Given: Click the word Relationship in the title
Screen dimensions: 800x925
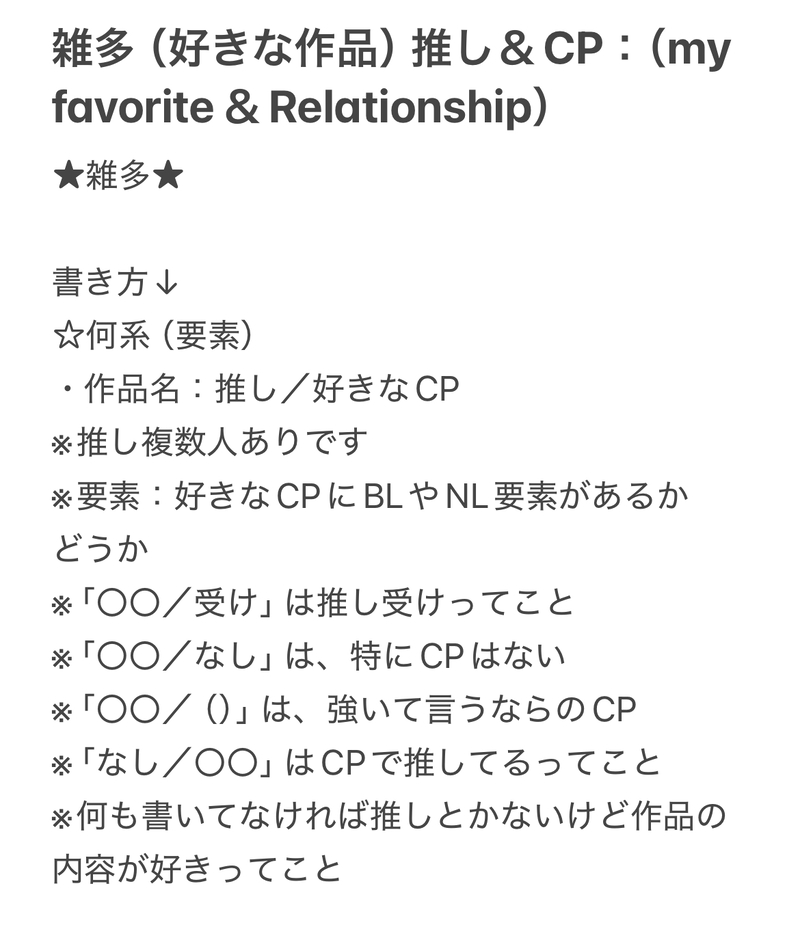Looking at the screenshot, I should (x=399, y=108).
